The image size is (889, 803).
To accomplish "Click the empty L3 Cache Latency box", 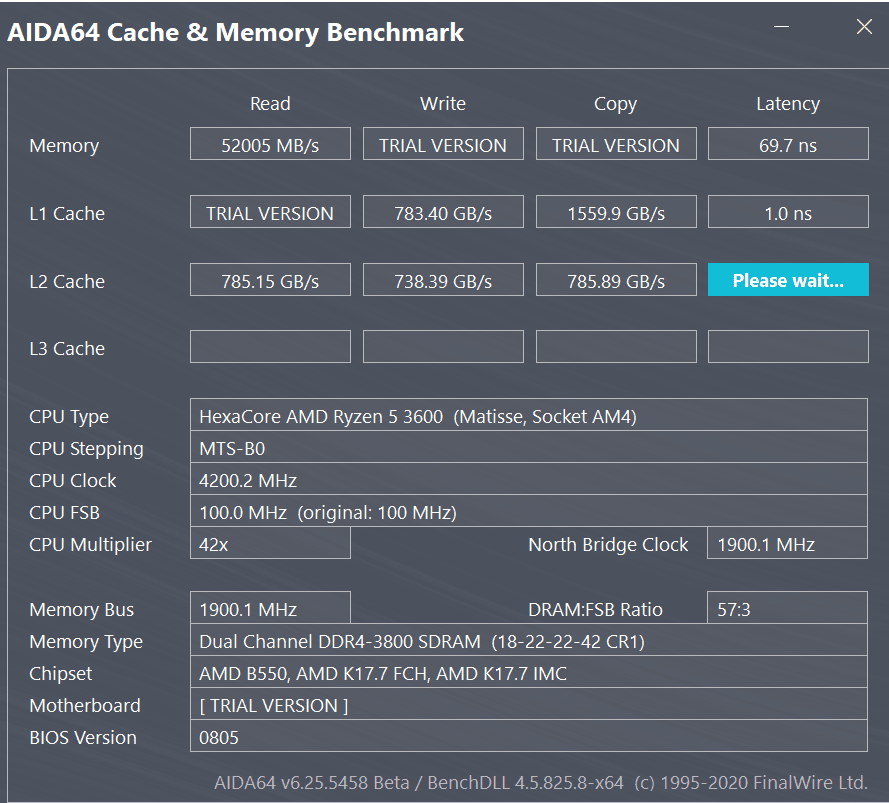I will coord(788,346).
